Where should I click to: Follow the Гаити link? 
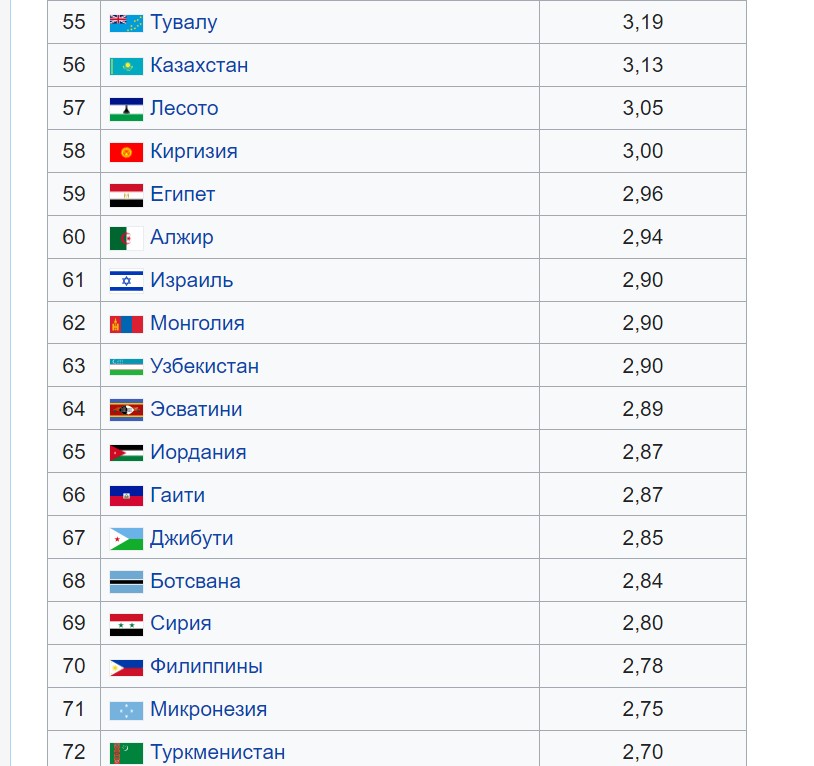(x=178, y=495)
